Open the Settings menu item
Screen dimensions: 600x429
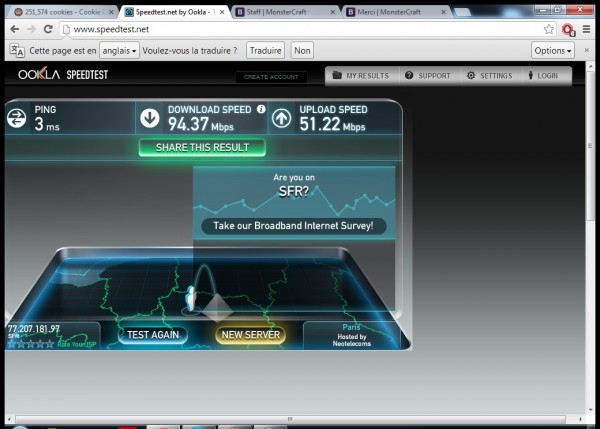pyautogui.click(x=490, y=75)
